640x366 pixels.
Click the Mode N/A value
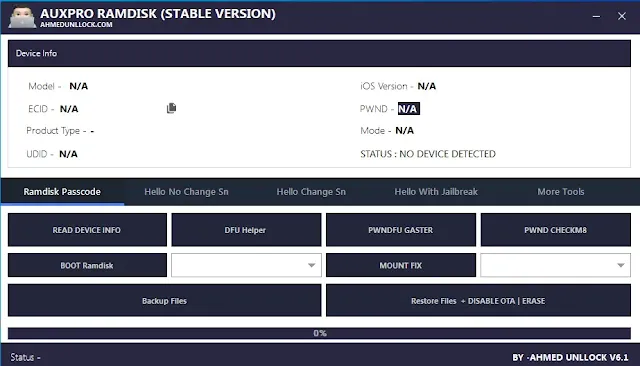click(404, 131)
